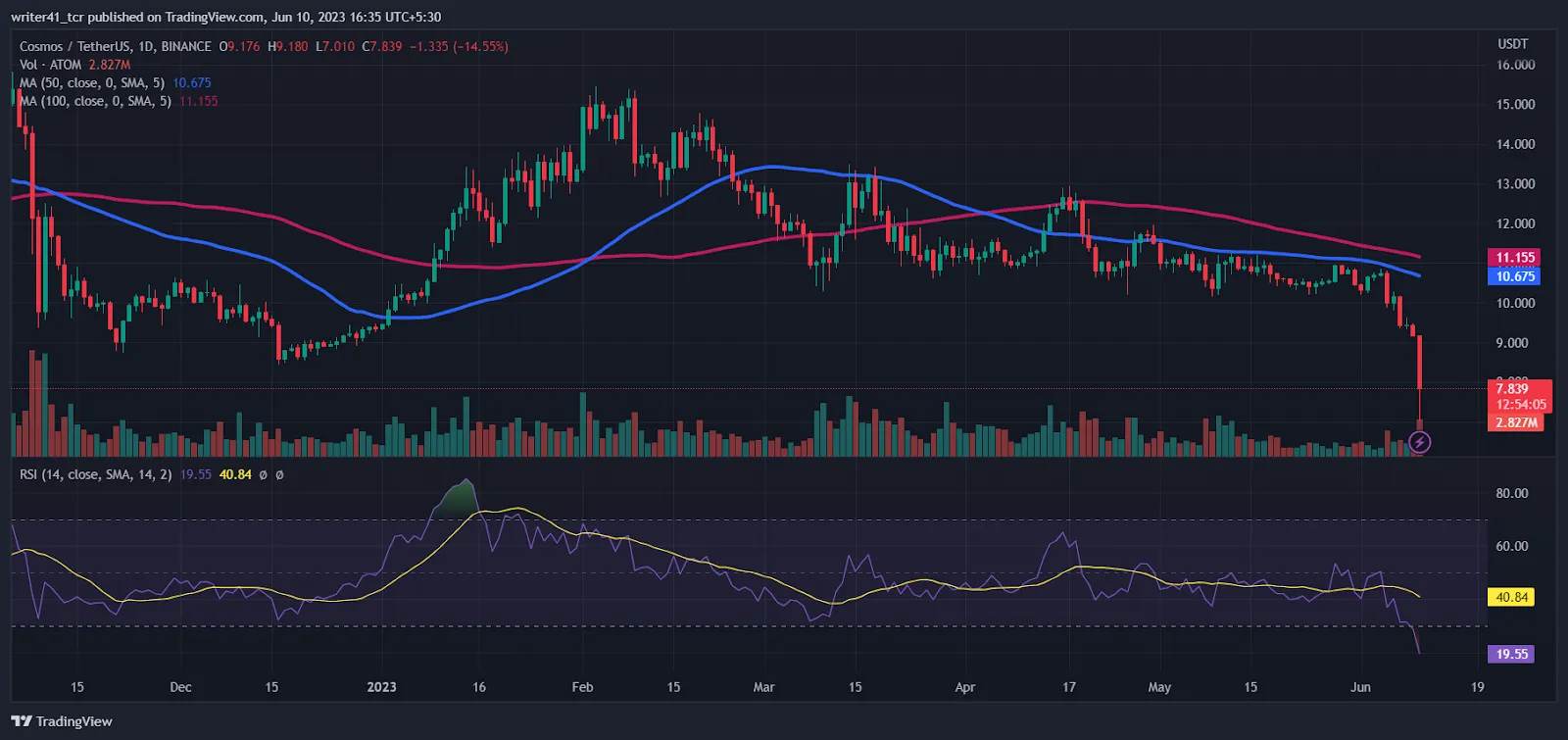Click the 80.00 level on the RSI scale

pos(1511,493)
